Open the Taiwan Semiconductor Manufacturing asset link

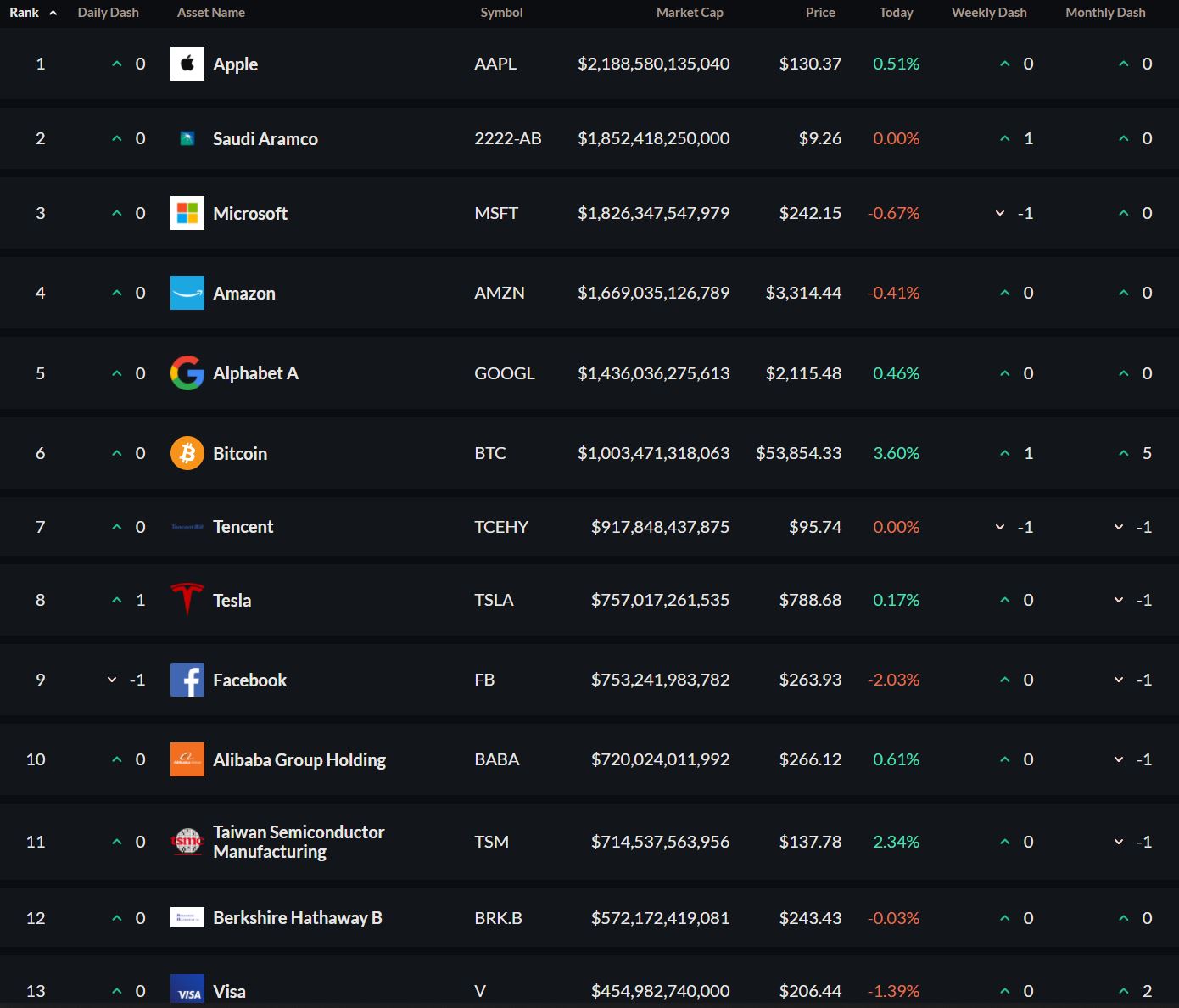tap(299, 842)
